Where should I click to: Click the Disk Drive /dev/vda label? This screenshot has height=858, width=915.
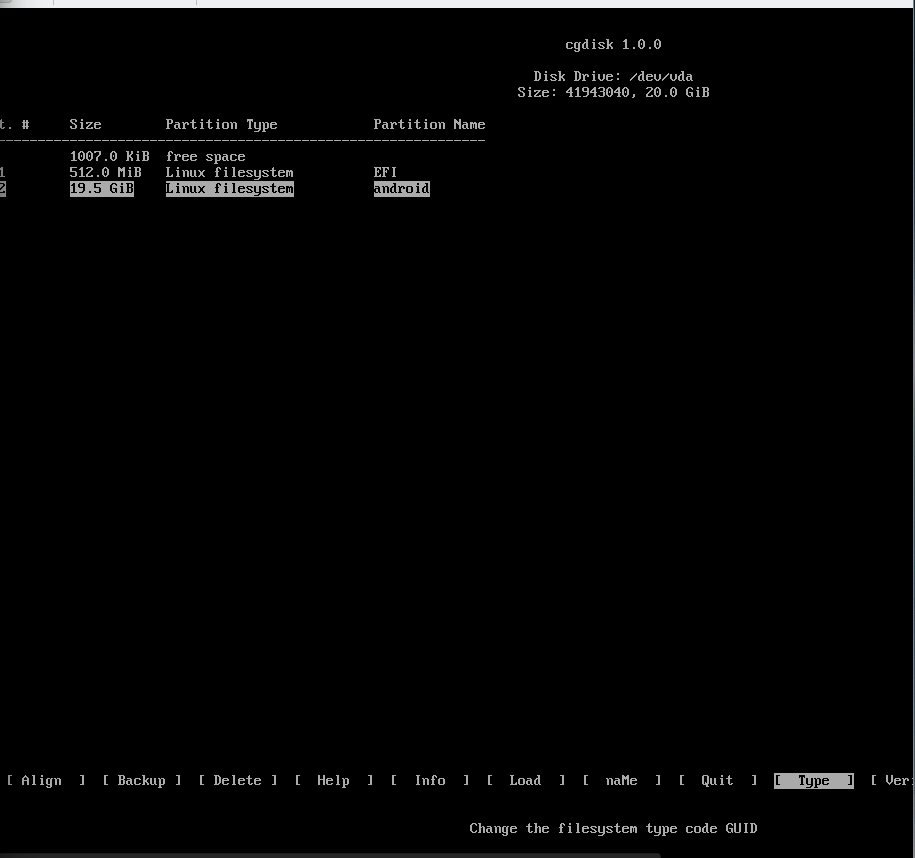tap(613, 77)
